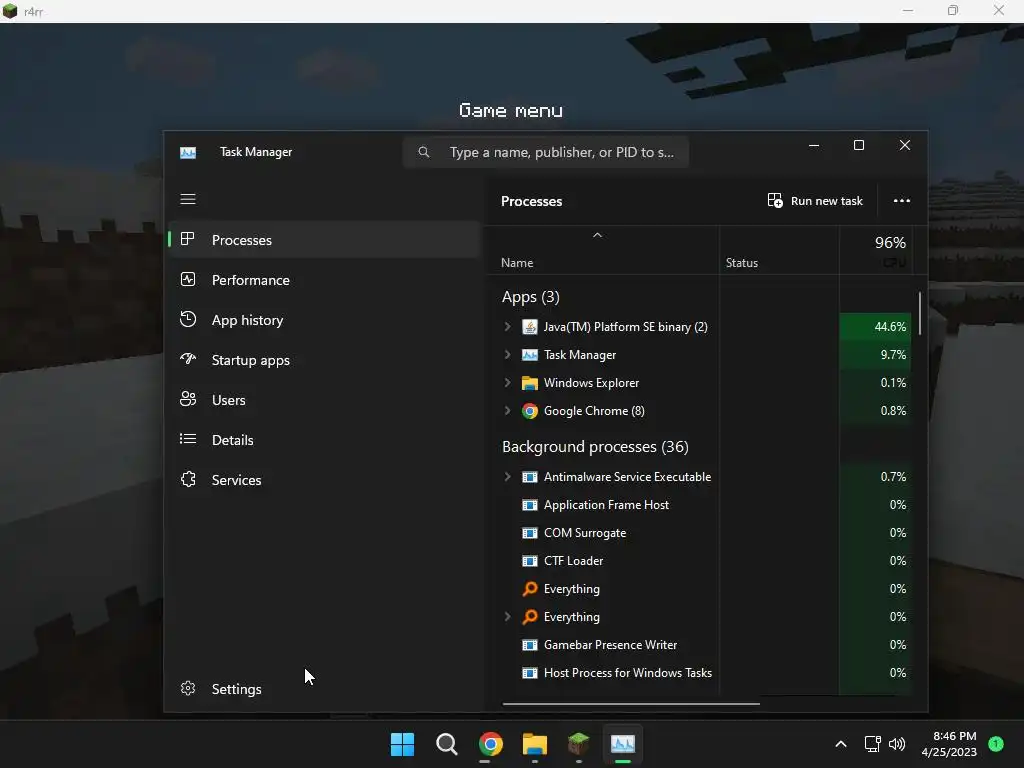Click the Performance graph icon
1024x768 pixels.
click(187, 280)
